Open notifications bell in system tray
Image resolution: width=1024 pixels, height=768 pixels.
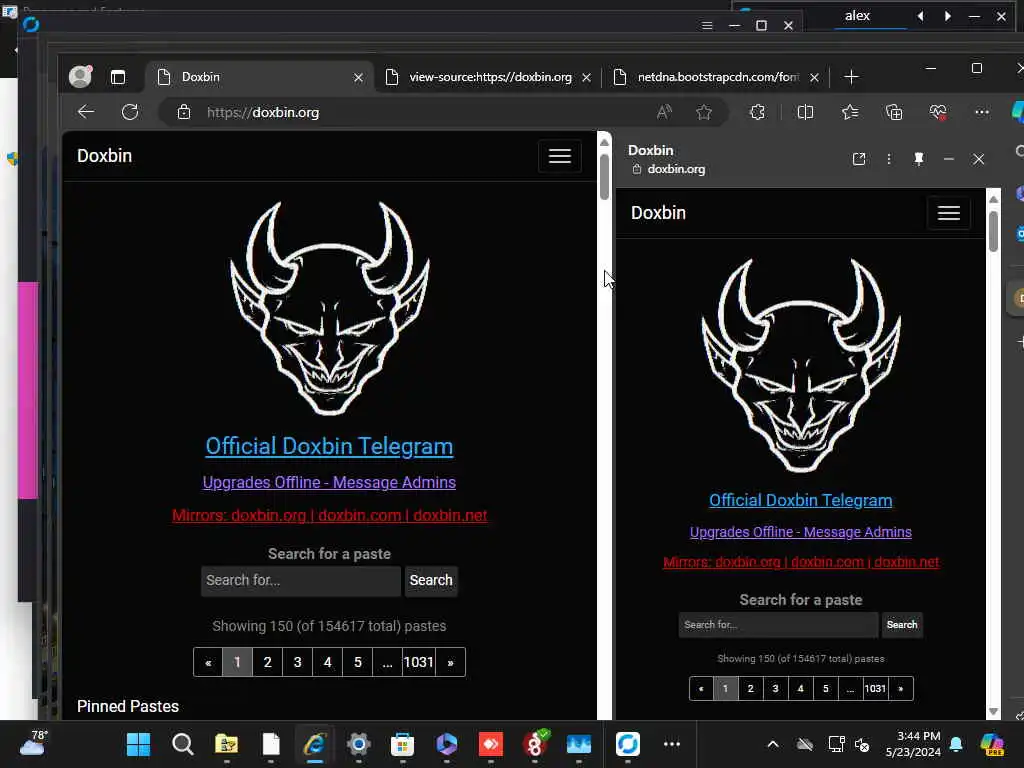click(x=956, y=744)
